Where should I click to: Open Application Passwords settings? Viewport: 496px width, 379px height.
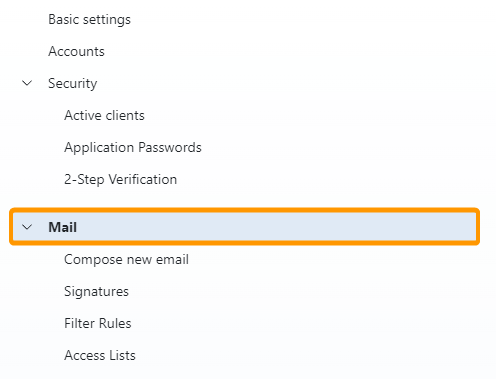click(133, 147)
